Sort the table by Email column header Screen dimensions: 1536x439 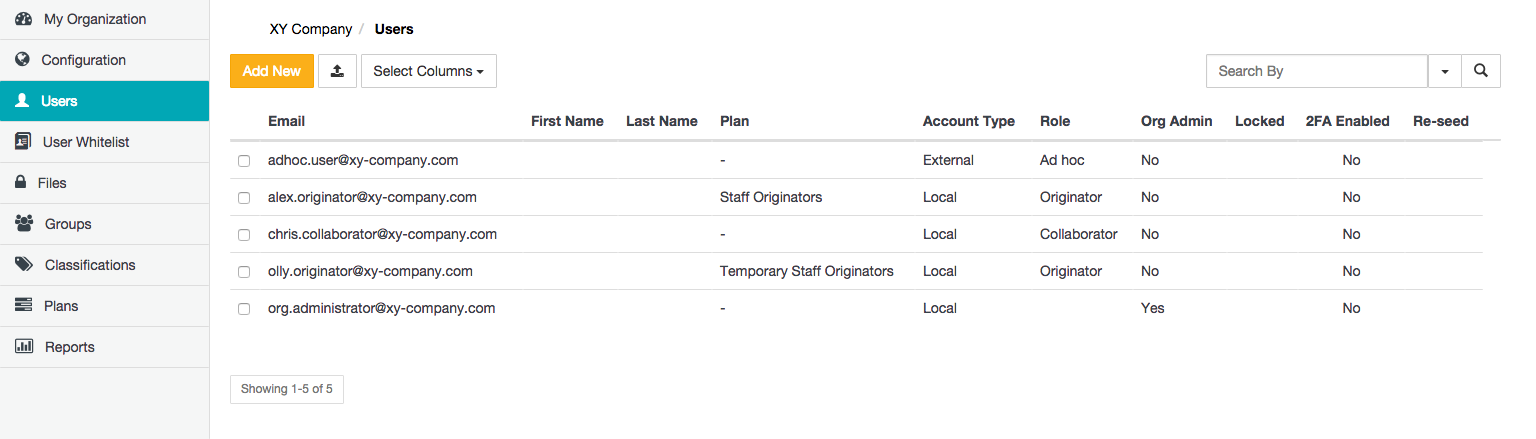[x=286, y=121]
